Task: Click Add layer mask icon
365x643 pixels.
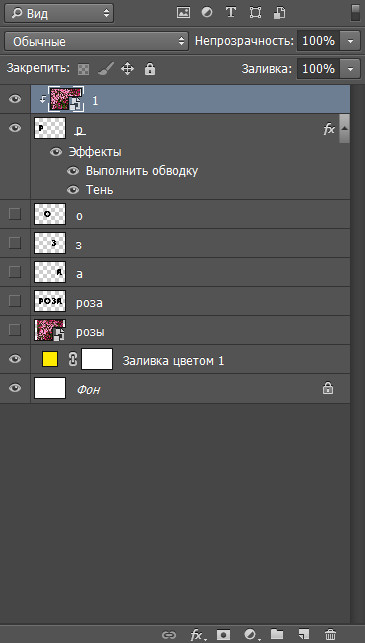Action: pyautogui.click(x=224, y=635)
